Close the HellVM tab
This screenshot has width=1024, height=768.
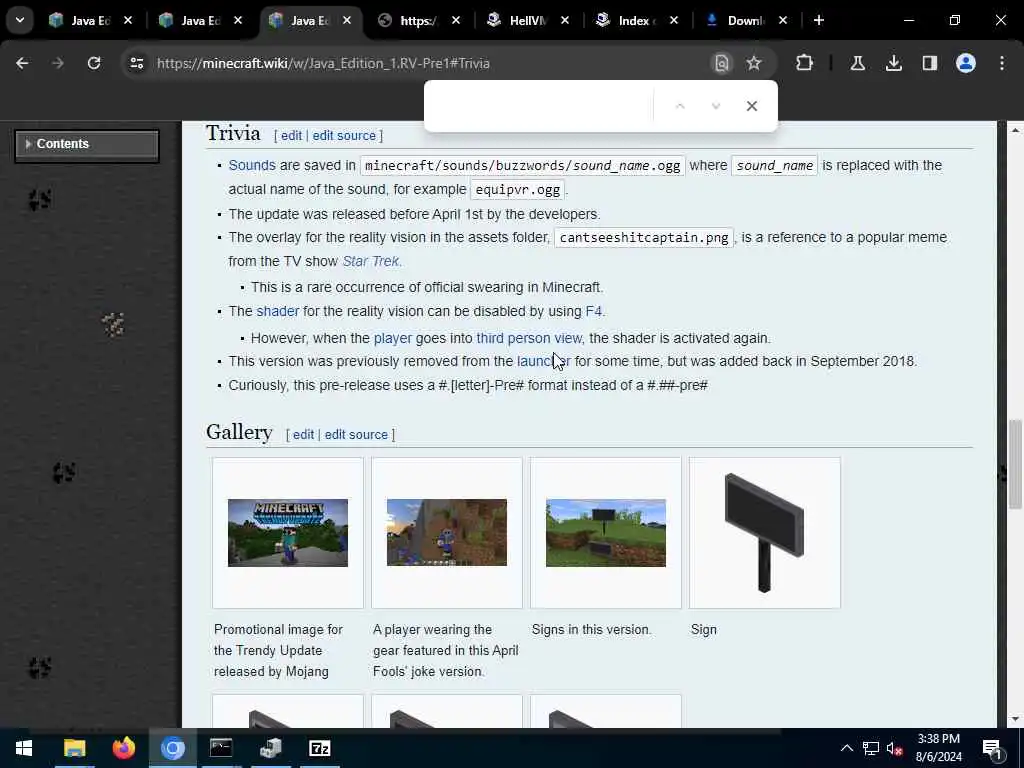click(565, 20)
